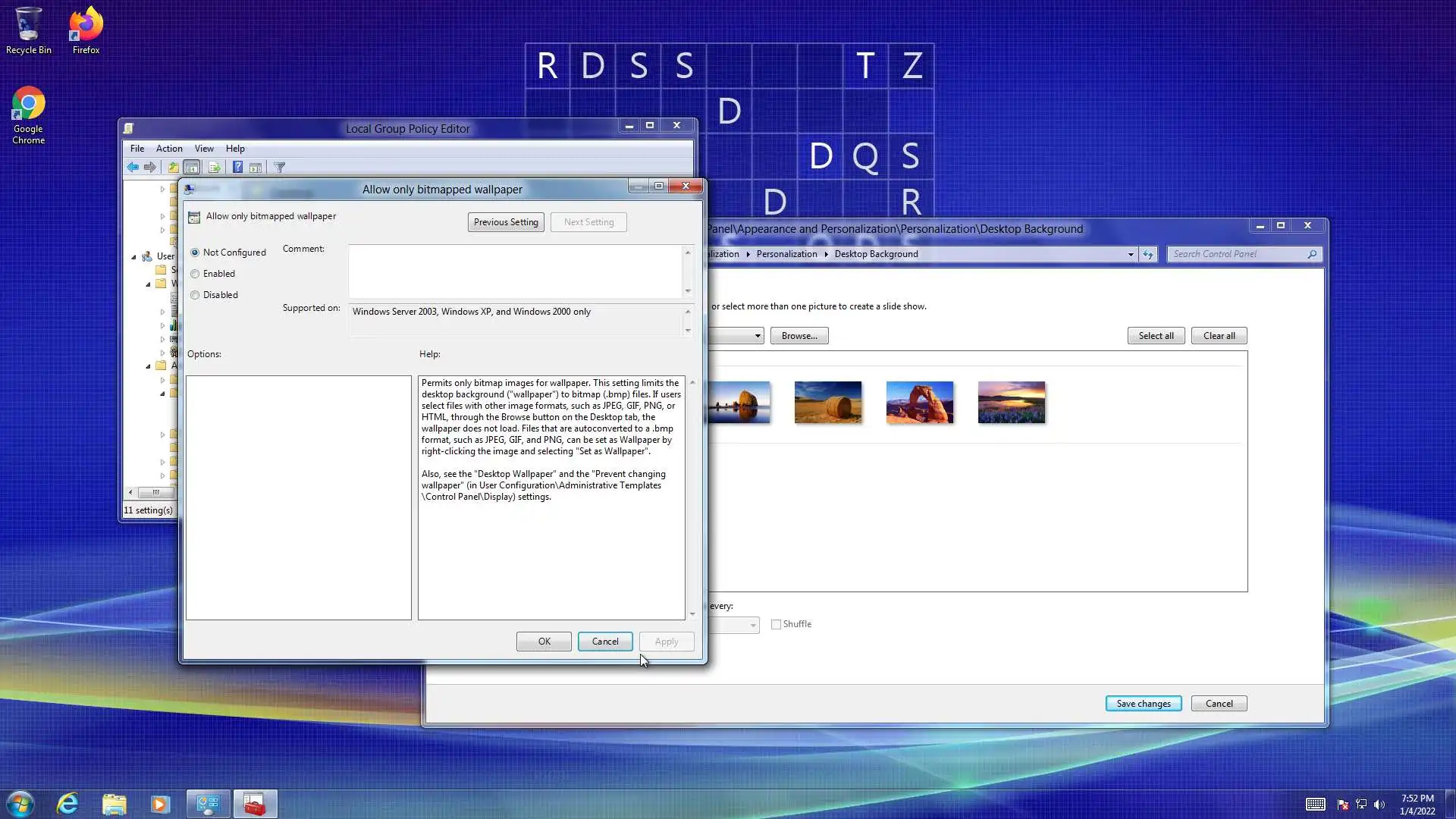Select the Disabled radio button
Image resolution: width=1456 pixels, height=819 pixels.
pyautogui.click(x=196, y=295)
